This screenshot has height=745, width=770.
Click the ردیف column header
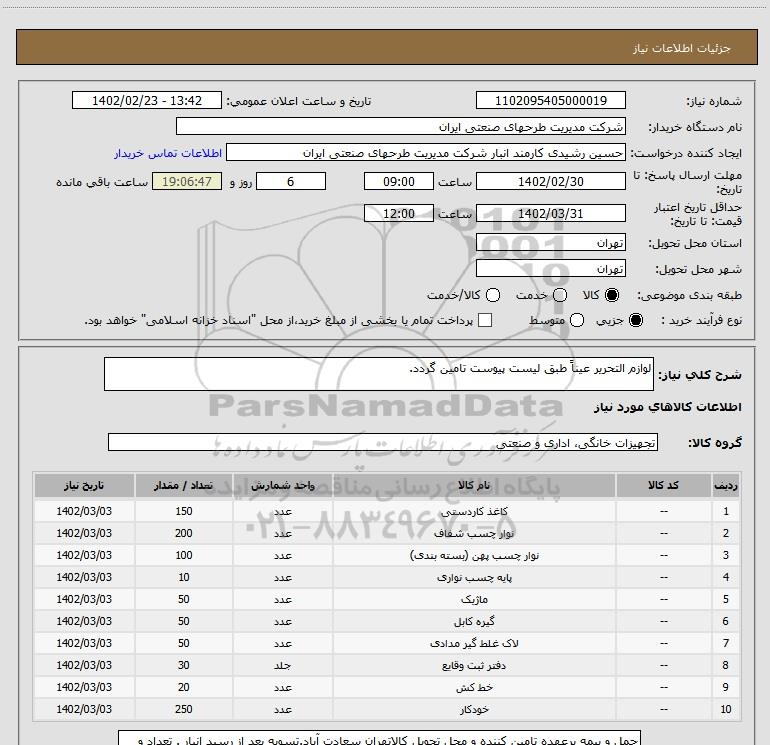click(726, 486)
